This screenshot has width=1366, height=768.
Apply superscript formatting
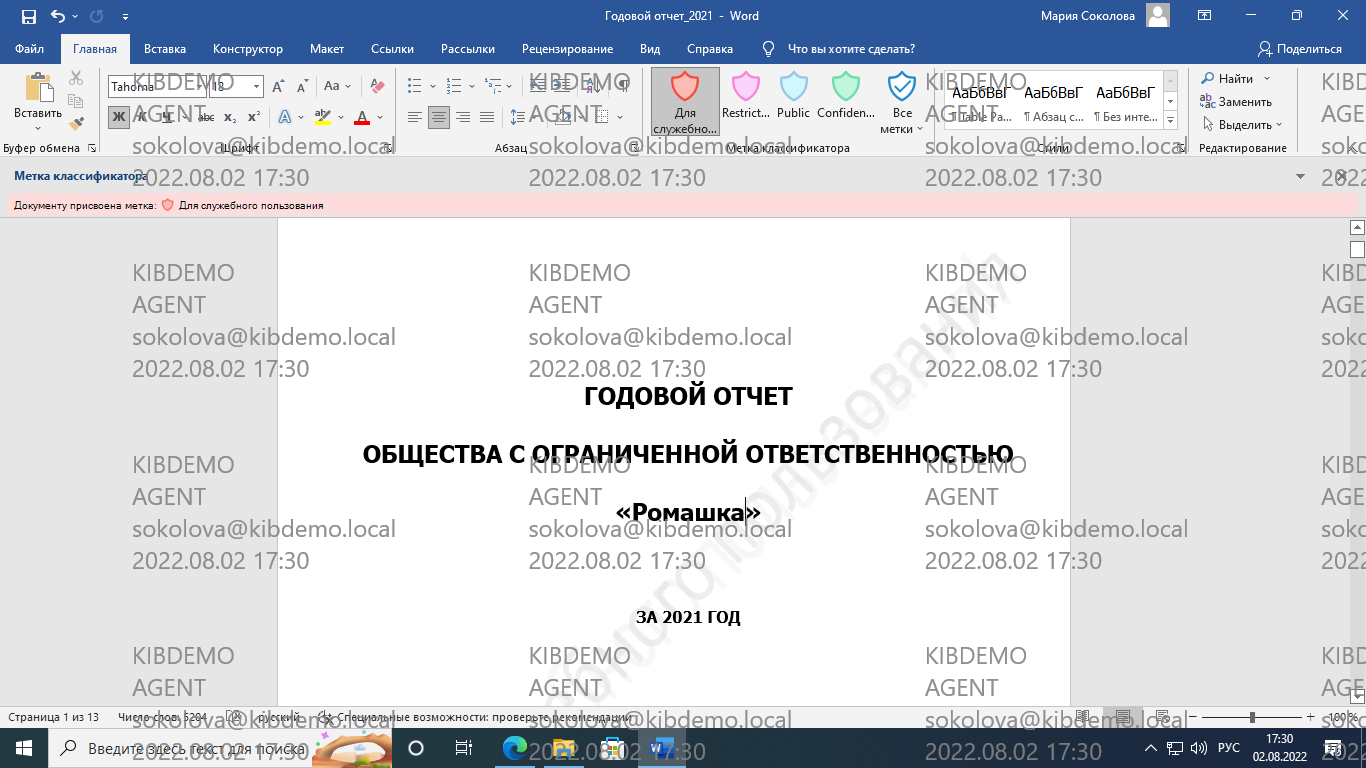pos(254,117)
